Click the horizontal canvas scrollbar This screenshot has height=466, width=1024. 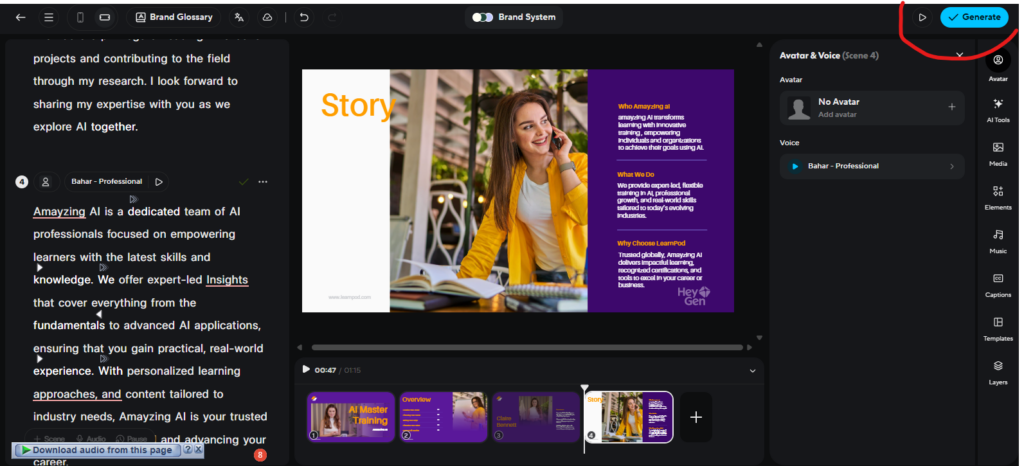(x=527, y=348)
